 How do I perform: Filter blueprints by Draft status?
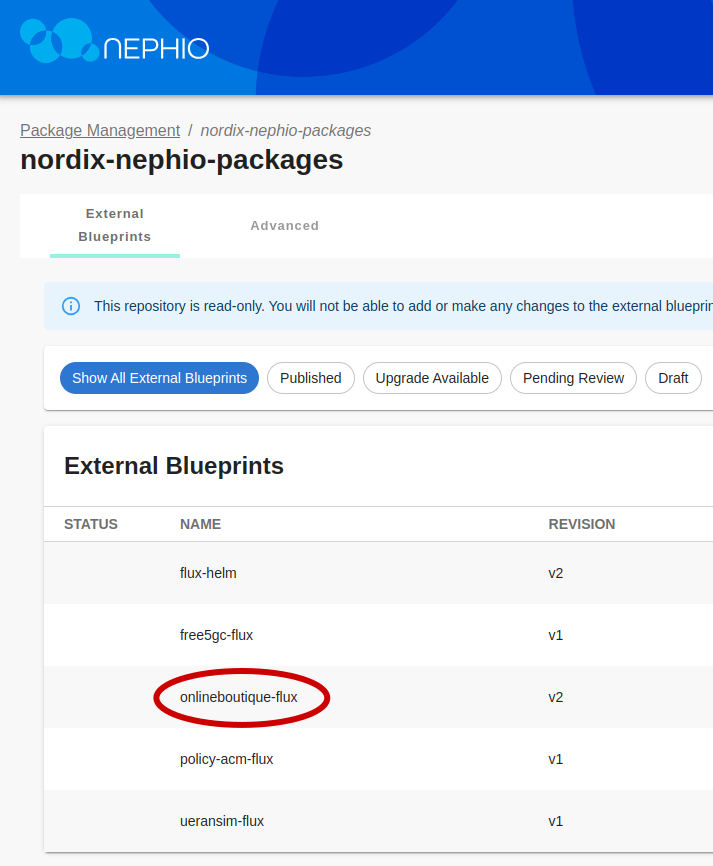click(673, 378)
